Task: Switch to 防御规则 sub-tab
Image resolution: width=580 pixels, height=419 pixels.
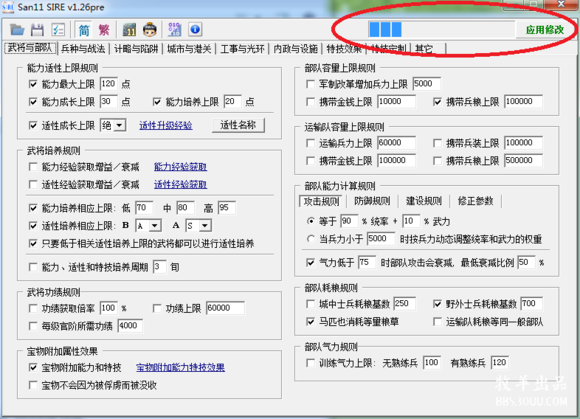Action: click(x=372, y=201)
